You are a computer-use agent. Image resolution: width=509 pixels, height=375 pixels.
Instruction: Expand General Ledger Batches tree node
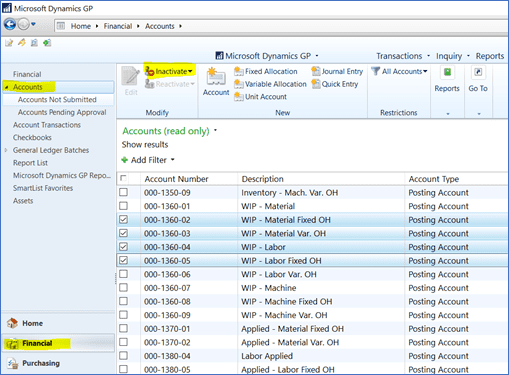pyautogui.click(x=6, y=150)
